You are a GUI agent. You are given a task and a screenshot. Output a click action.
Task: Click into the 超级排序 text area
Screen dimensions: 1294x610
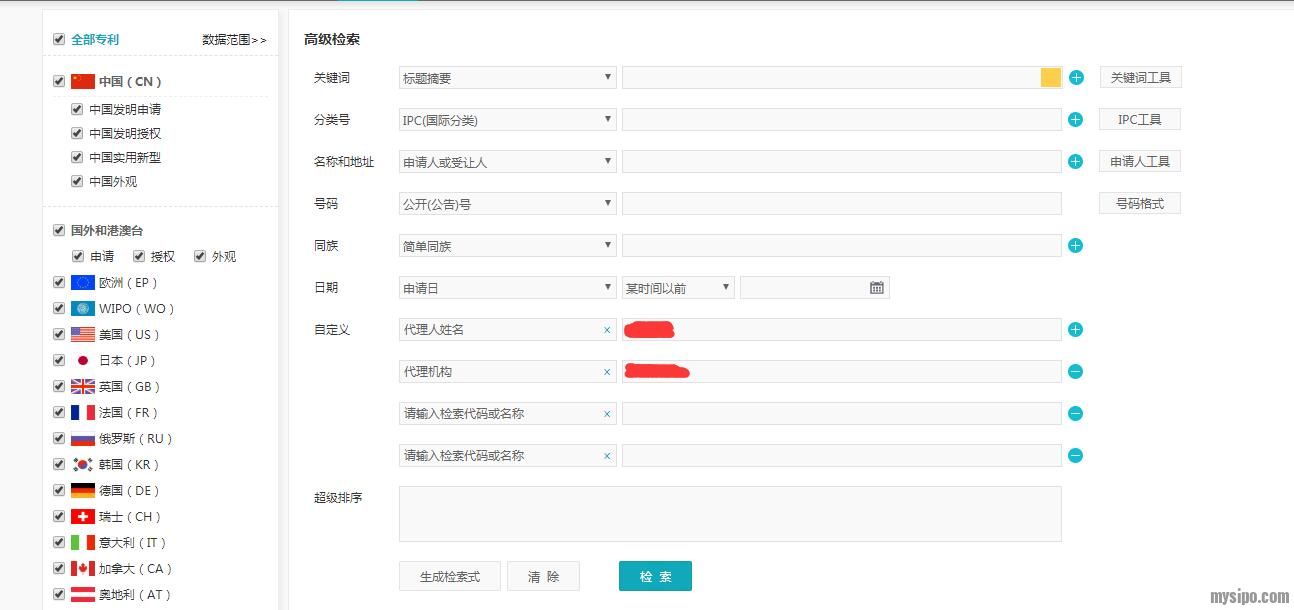point(730,514)
